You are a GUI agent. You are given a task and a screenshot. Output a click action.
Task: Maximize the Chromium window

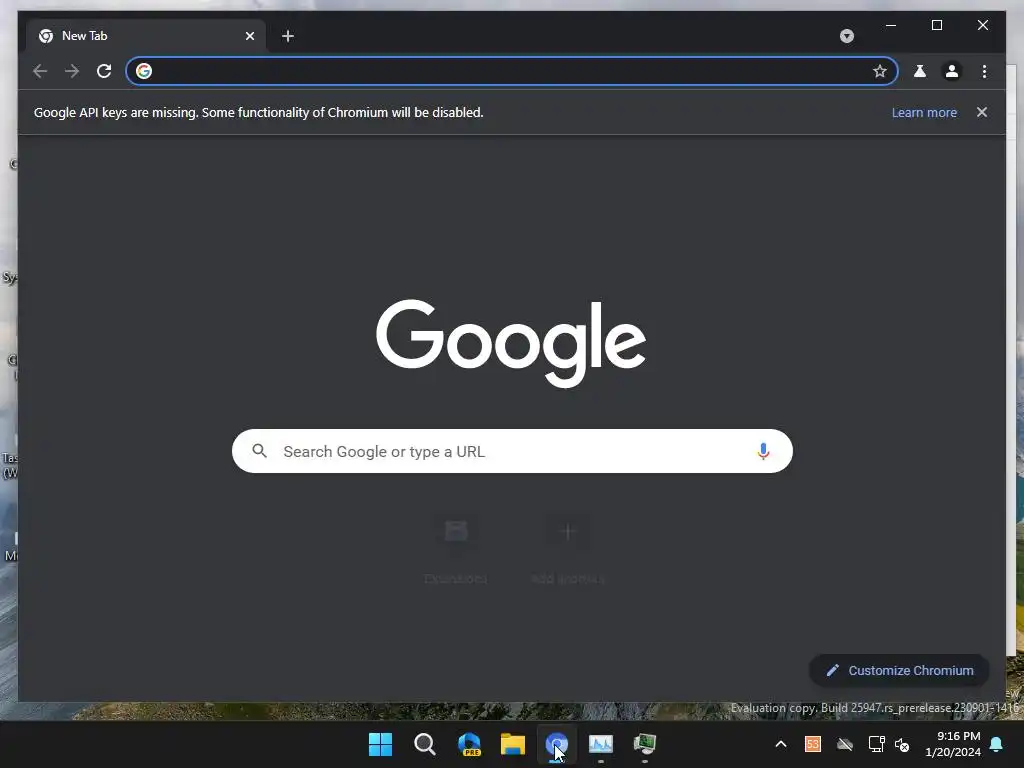[x=936, y=25]
